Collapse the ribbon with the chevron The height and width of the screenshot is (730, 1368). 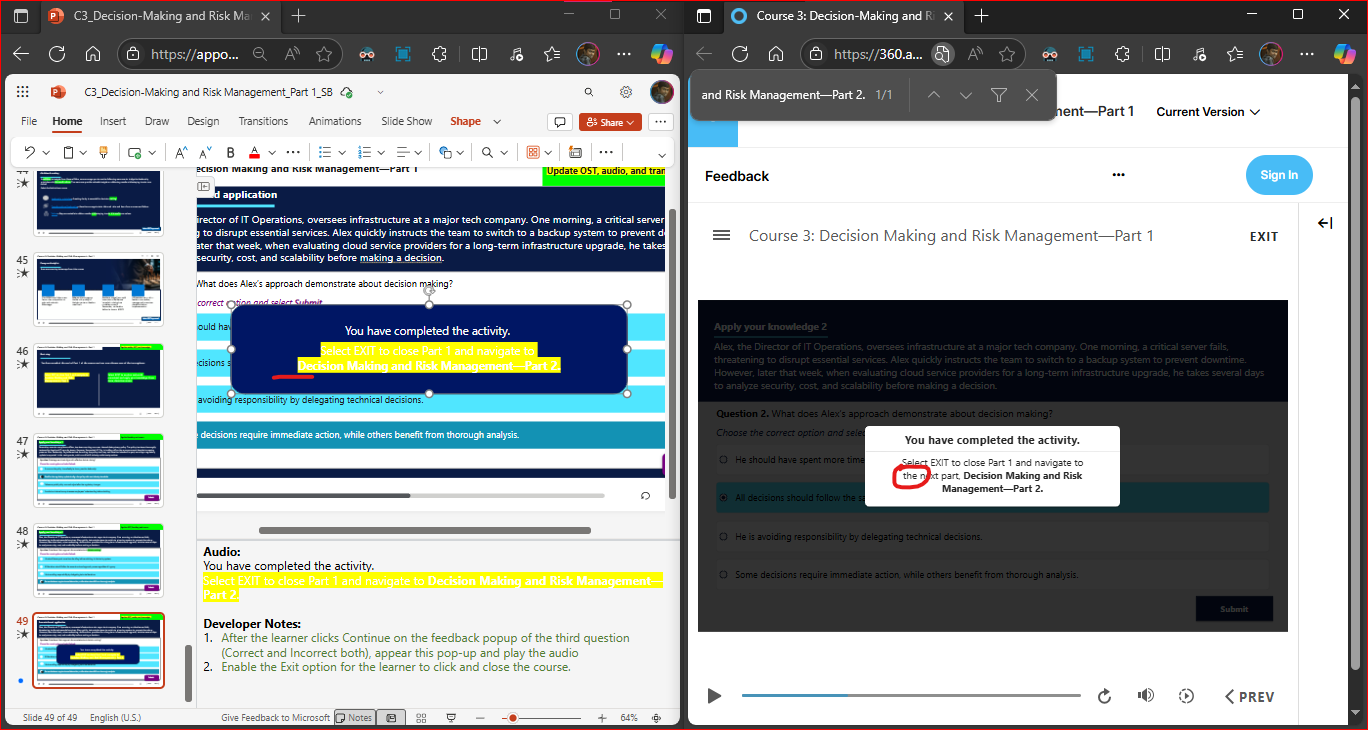[x=661, y=154]
